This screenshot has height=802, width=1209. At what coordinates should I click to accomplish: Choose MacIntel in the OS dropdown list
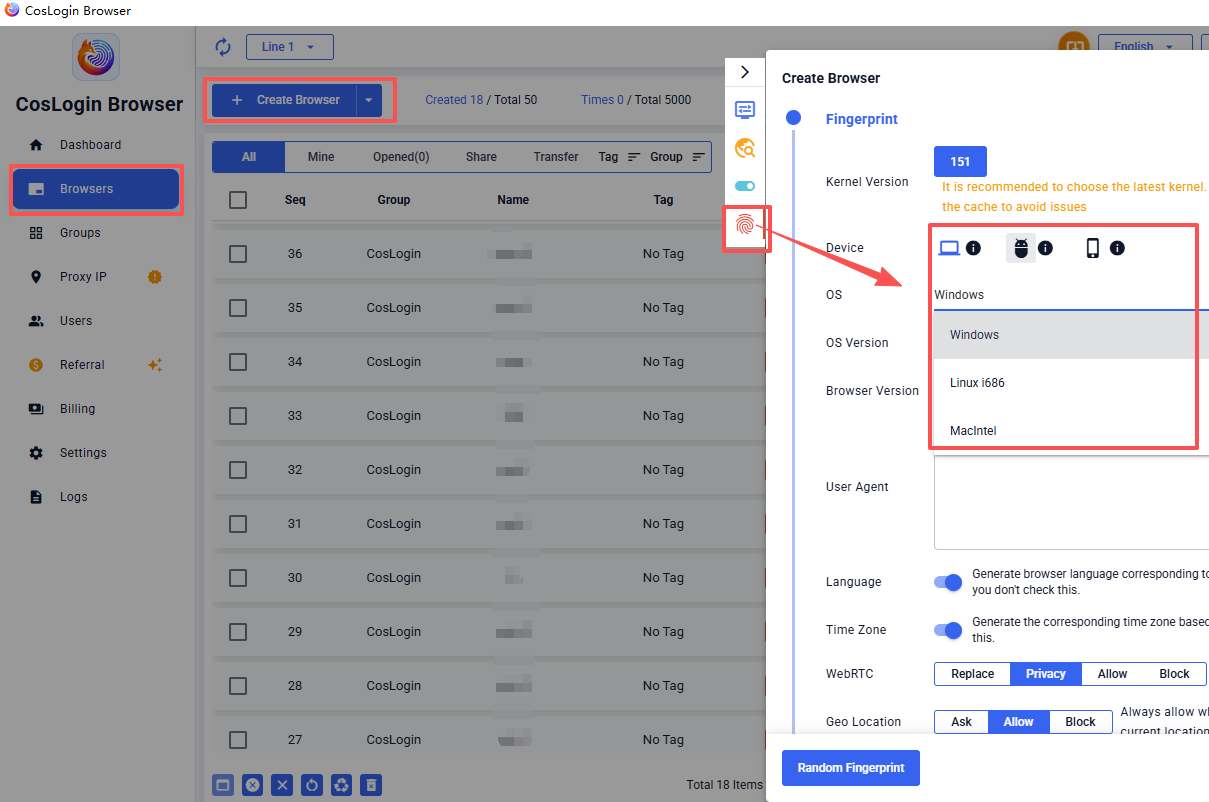click(x=1071, y=431)
